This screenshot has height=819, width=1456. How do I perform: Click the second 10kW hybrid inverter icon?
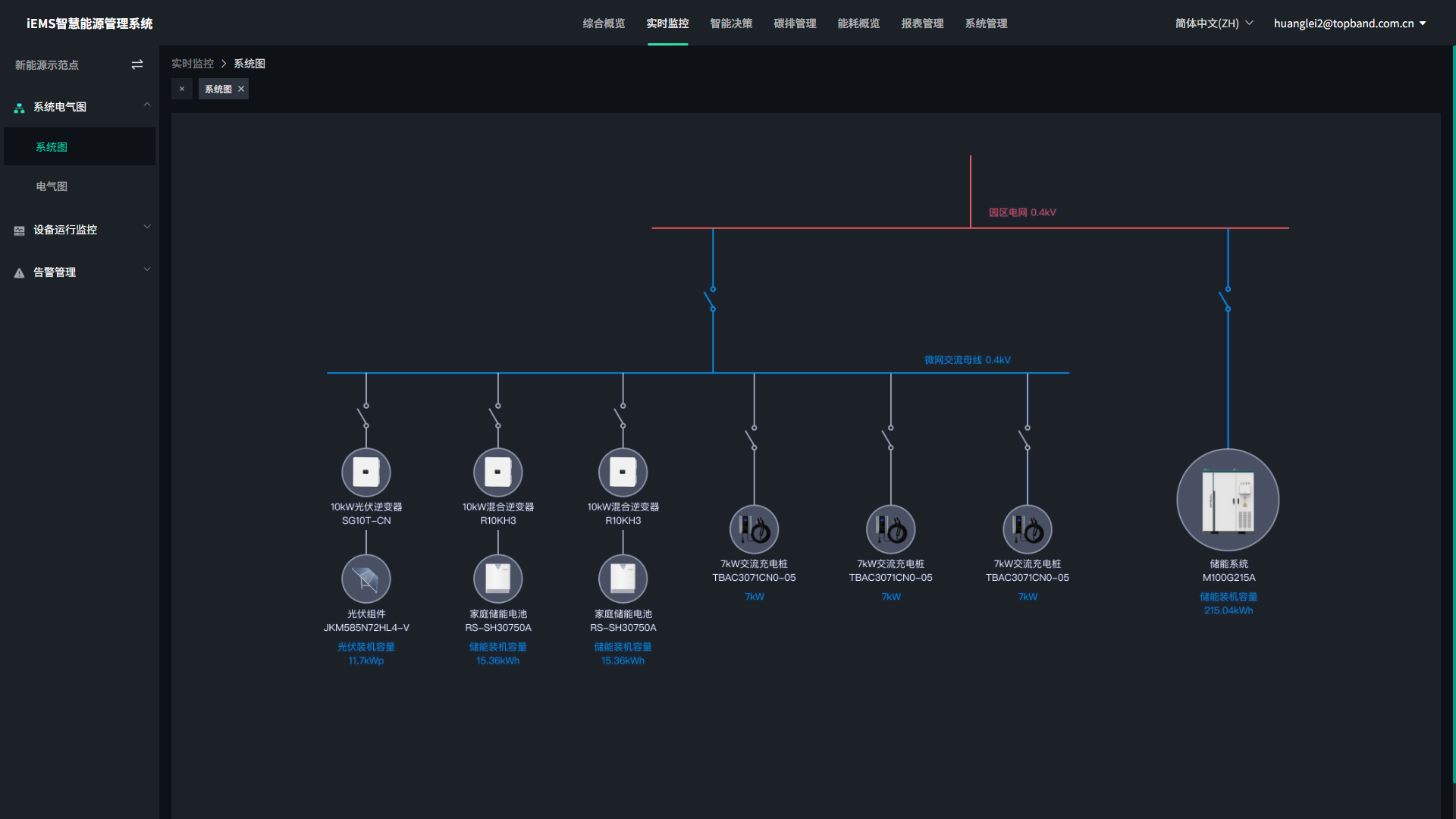623,472
